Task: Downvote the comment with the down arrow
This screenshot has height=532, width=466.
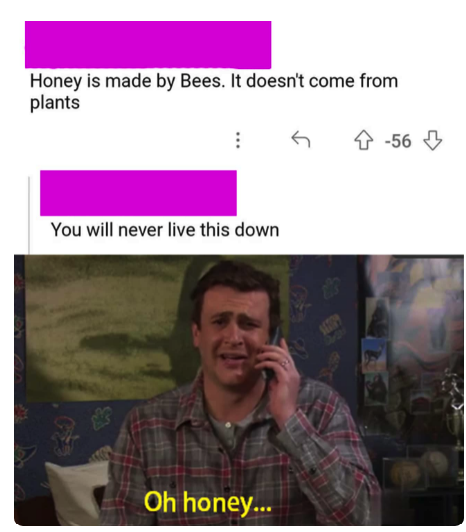Action: 432,140
